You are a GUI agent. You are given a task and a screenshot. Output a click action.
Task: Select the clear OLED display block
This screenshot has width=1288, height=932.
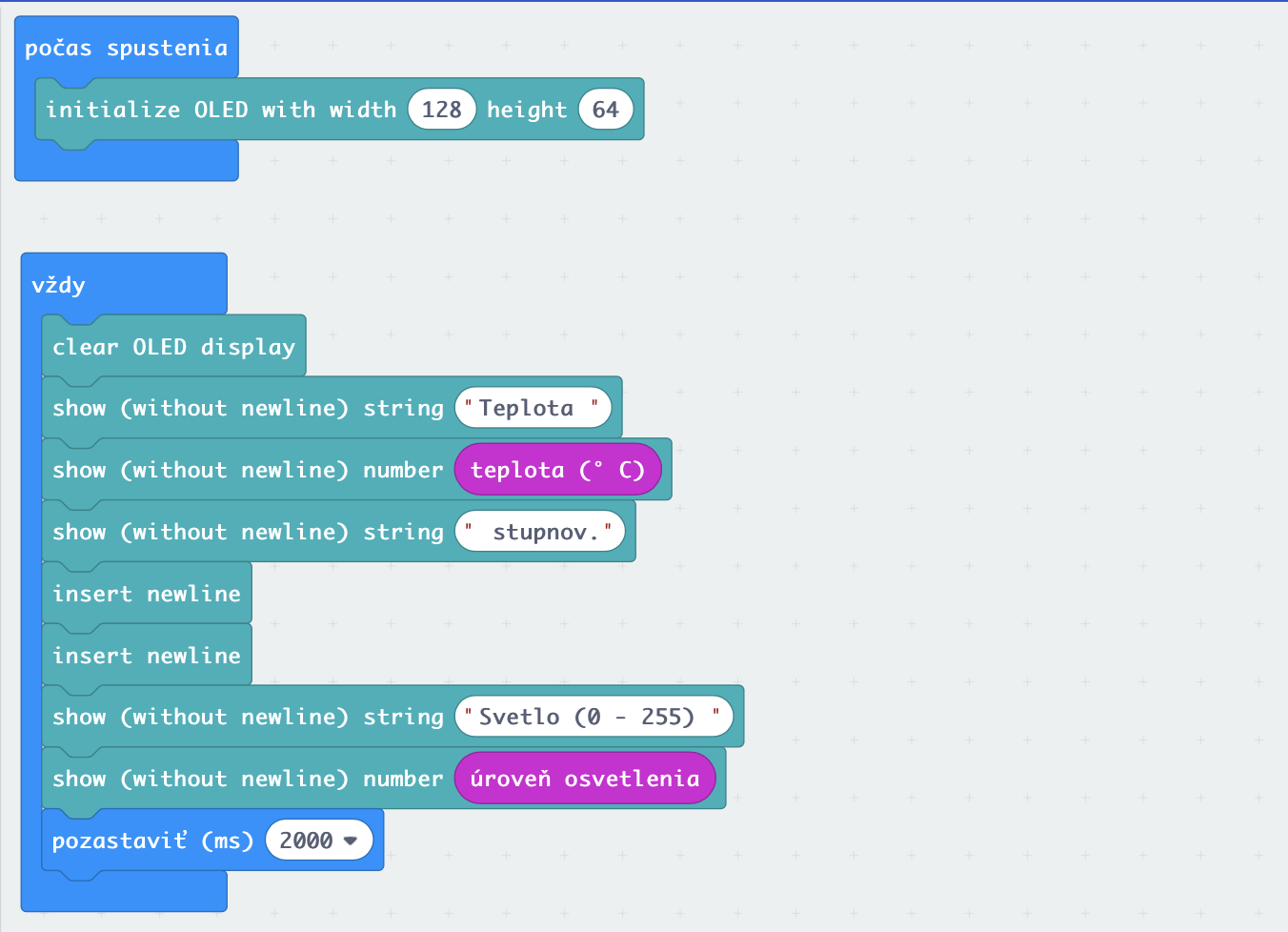point(173,347)
